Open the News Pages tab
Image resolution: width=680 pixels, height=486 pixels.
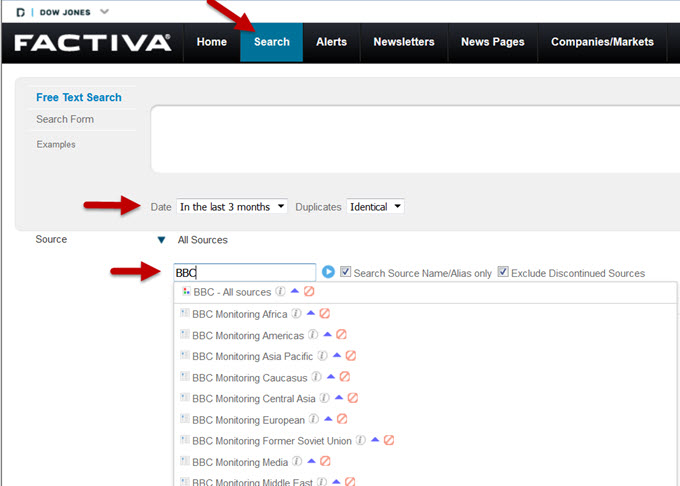coord(493,42)
